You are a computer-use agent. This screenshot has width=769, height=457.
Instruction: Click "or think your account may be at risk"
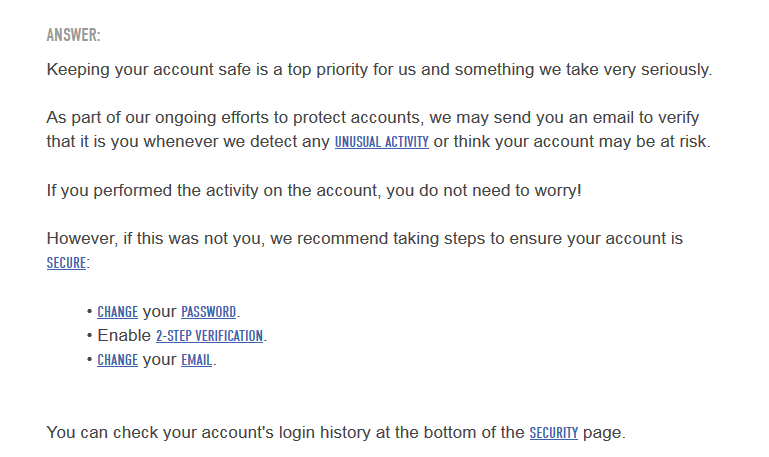coord(571,142)
